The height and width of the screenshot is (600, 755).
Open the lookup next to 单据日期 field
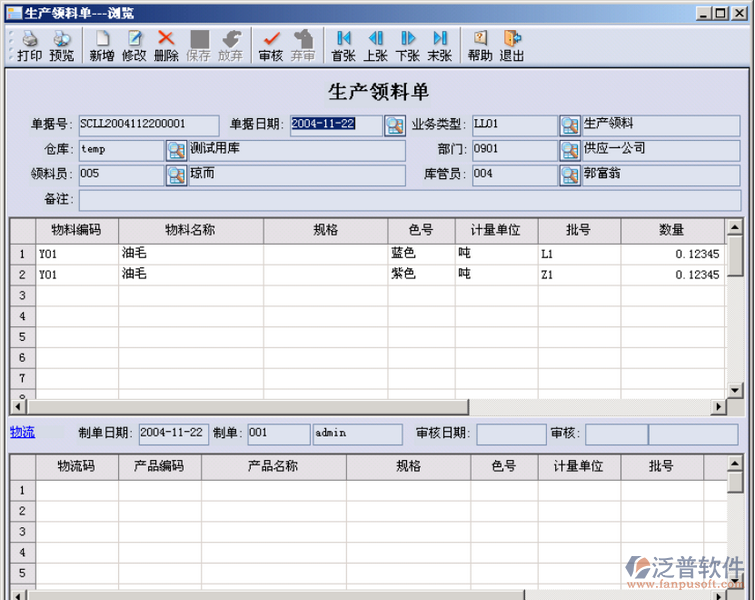coord(395,125)
